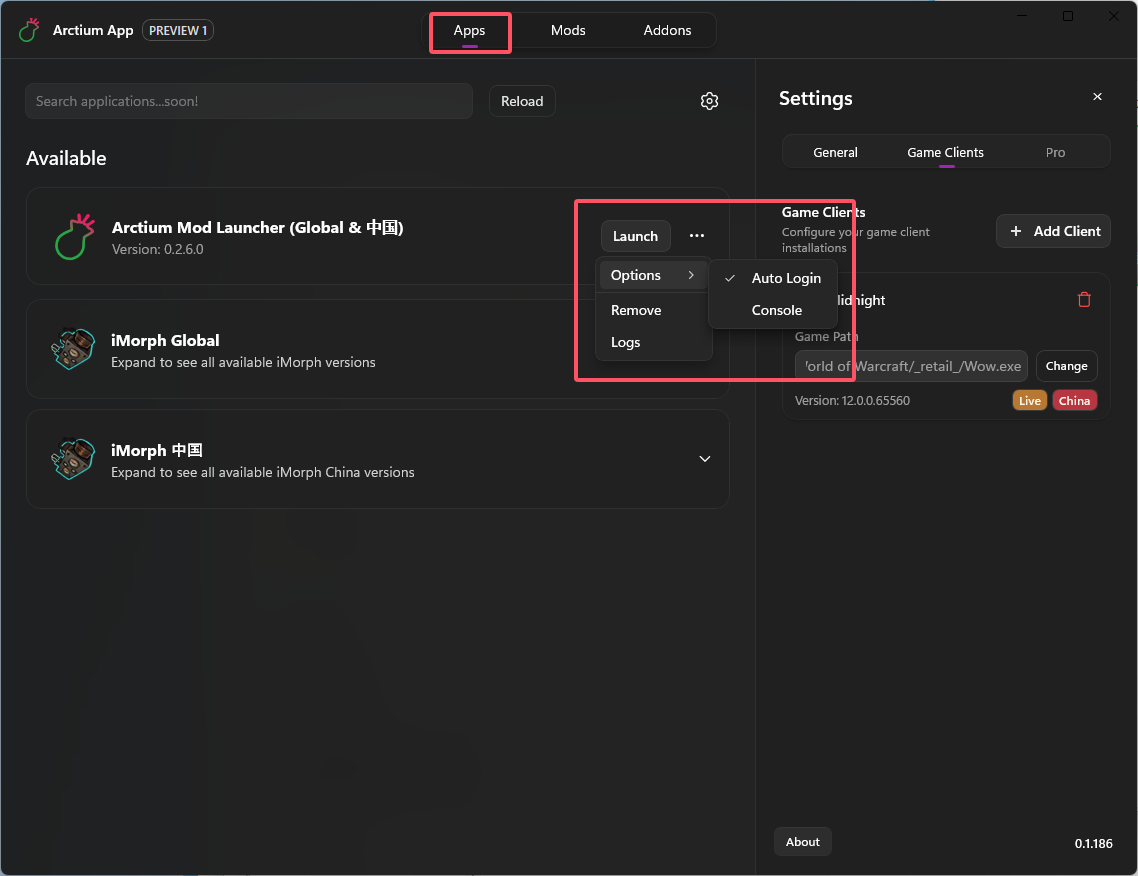Viewport: 1138px width, 876px height.
Task: Choose Remove from the context menu
Action: (x=636, y=310)
